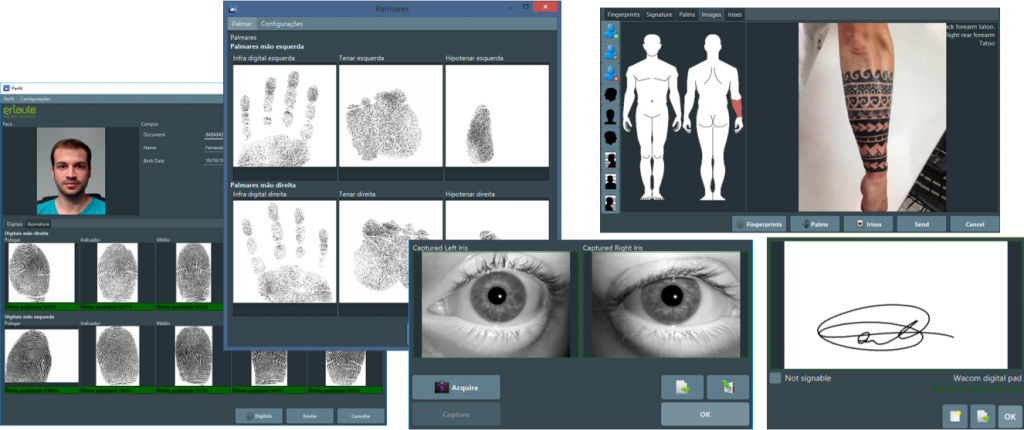Screen dimensions: 1024x430
Task: Open Palms with the hand icon button
Action: 817,224
